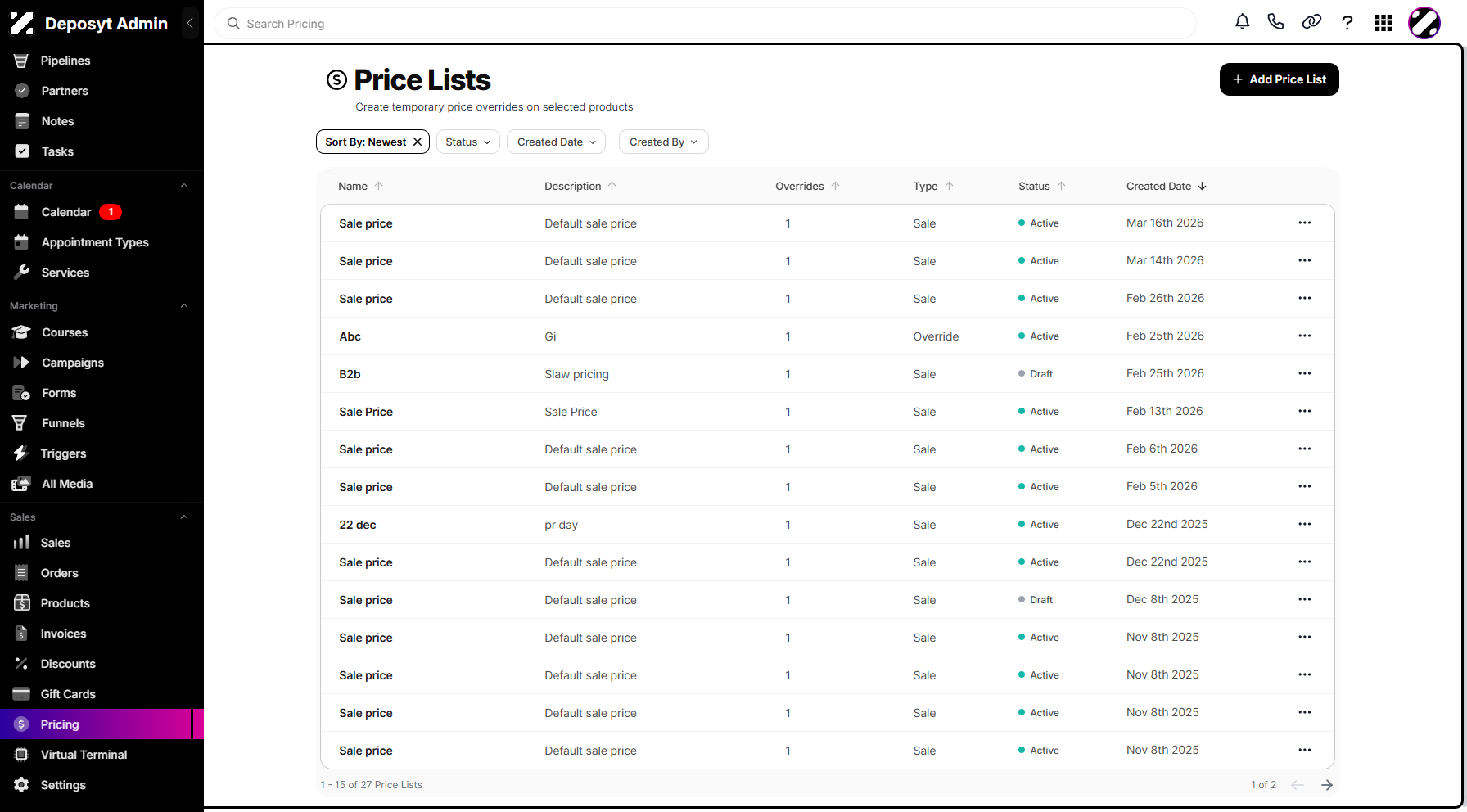This screenshot has width=1467, height=812.
Task: Open row actions menu for Abc
Action: [1305, 336]
